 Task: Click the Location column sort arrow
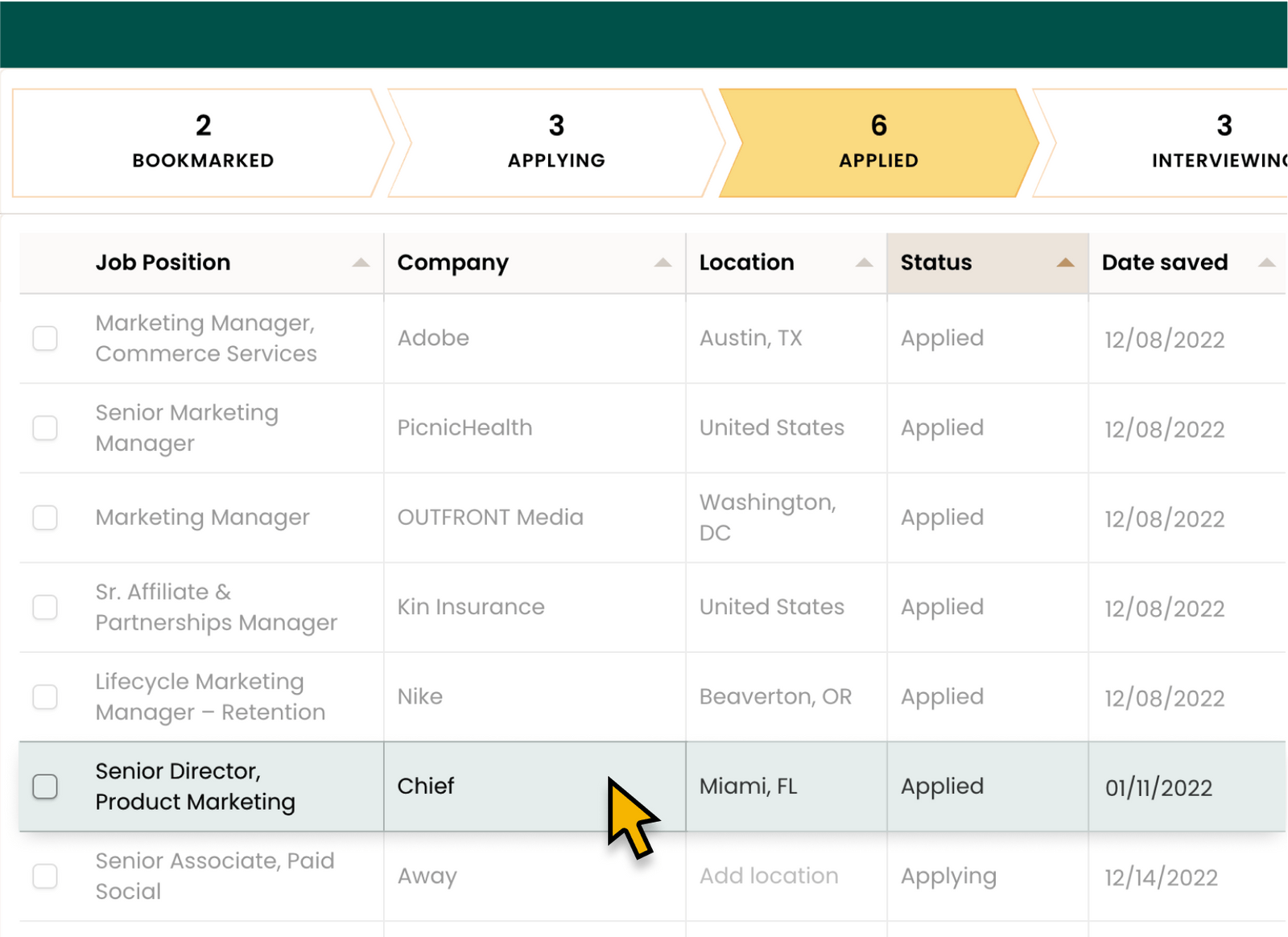click(864, 262)
